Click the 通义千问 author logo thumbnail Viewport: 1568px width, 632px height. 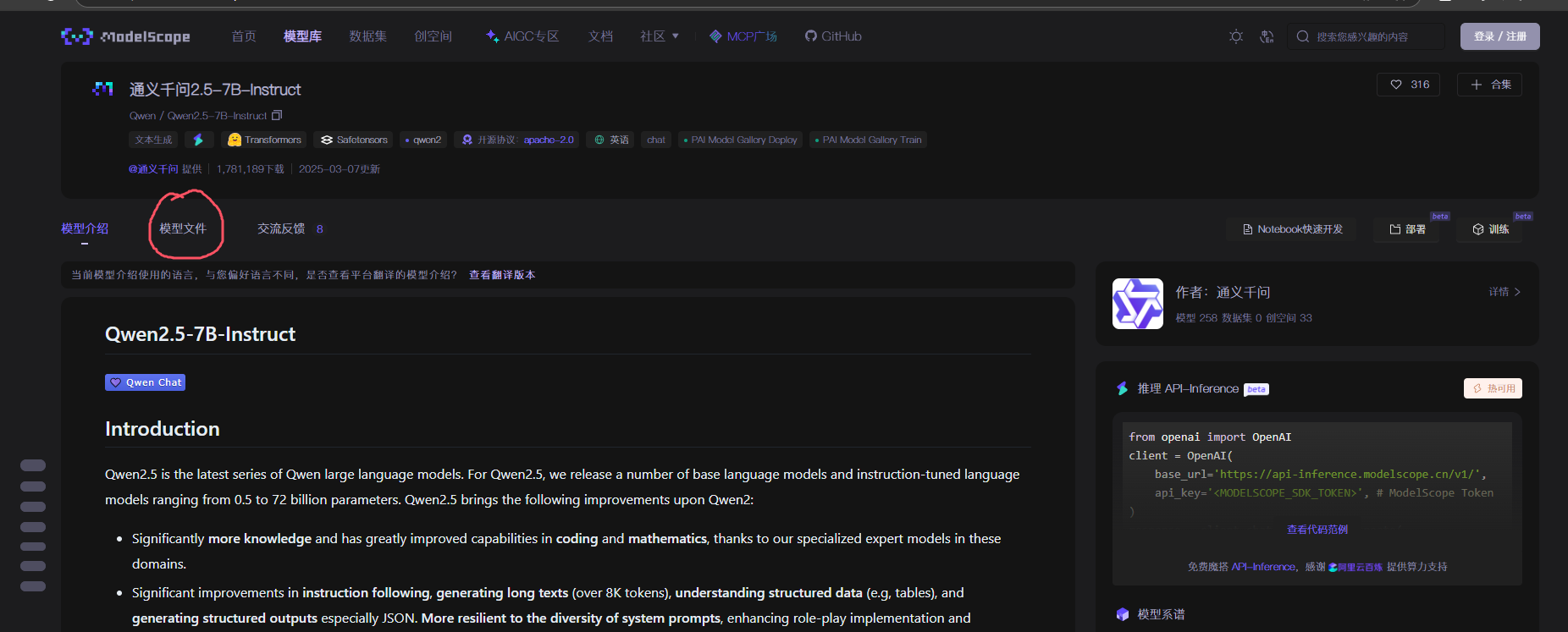pos(1137,304)
